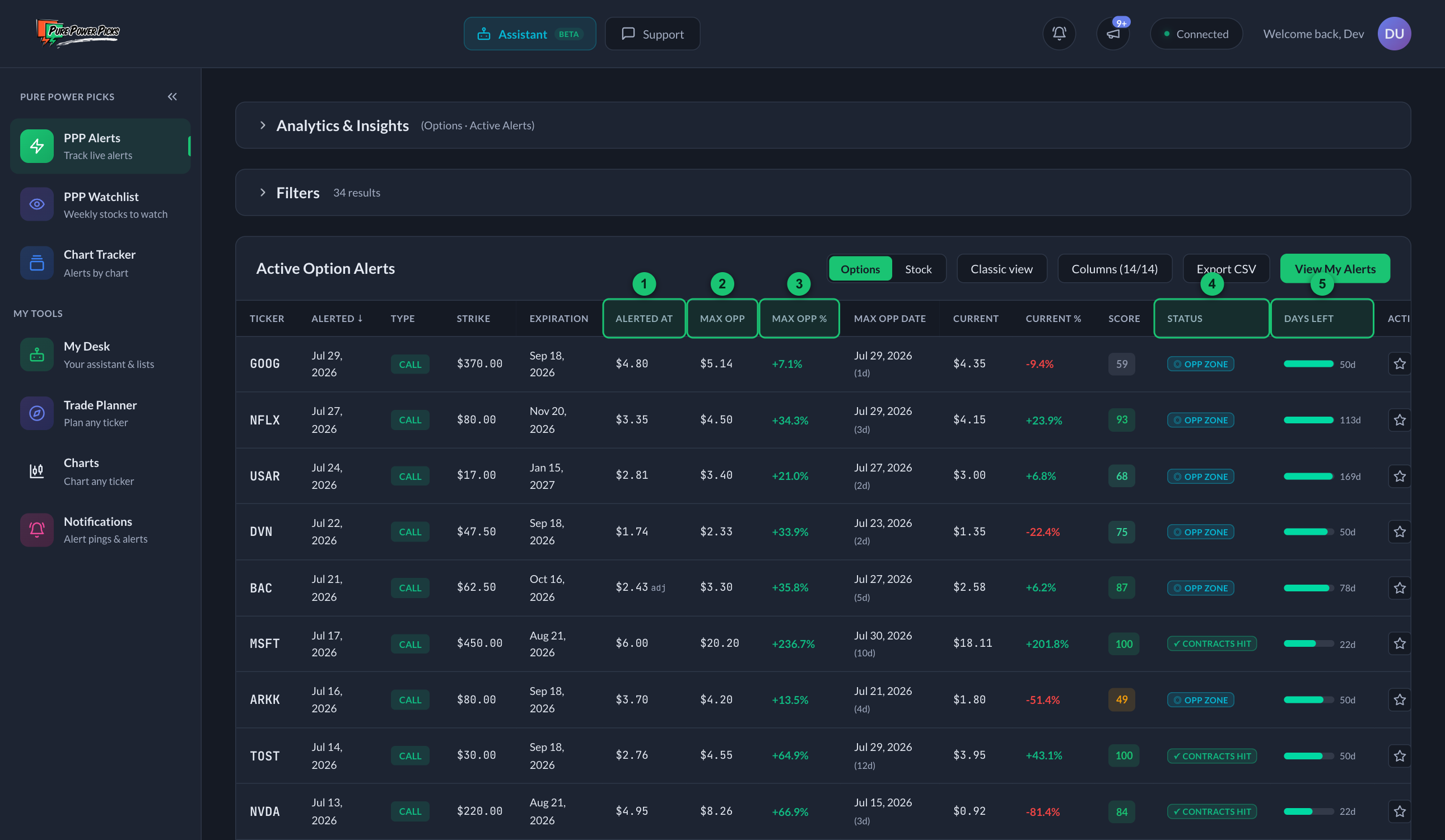Collapse the sidebar with double-chevron icon
Viewport: 1445px width, 840px height.
(172, 96)
